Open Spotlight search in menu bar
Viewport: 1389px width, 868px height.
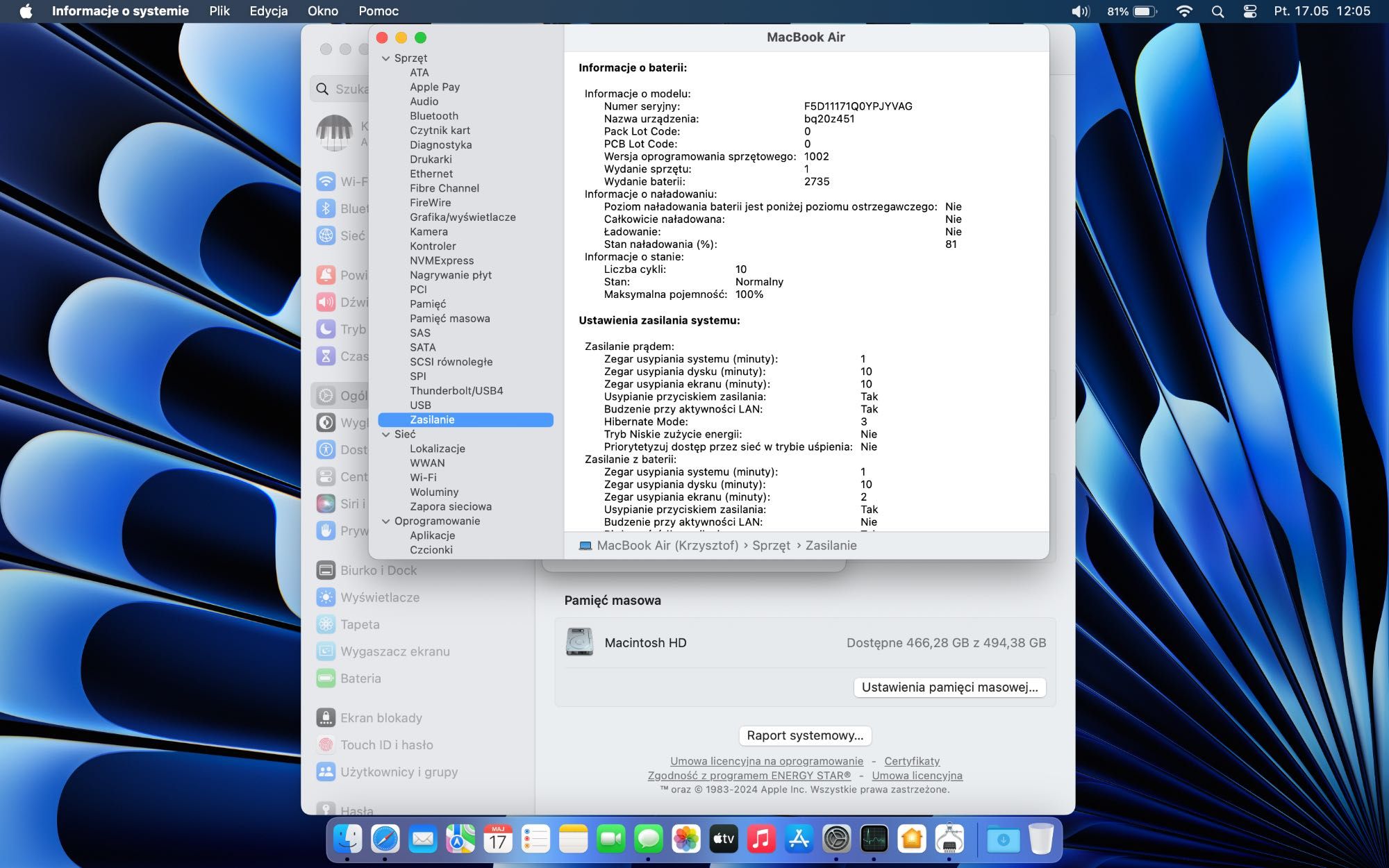1217,11
